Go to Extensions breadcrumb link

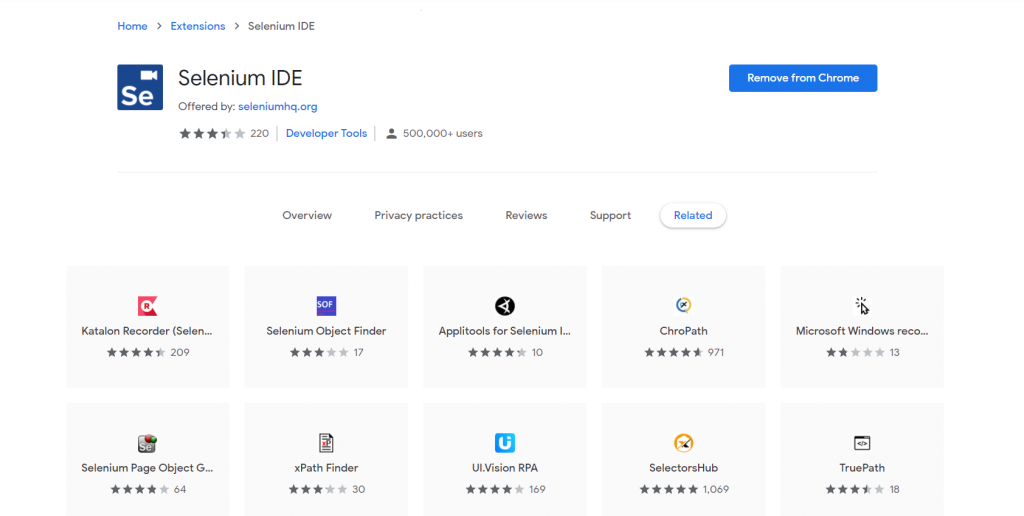point(198,26)
